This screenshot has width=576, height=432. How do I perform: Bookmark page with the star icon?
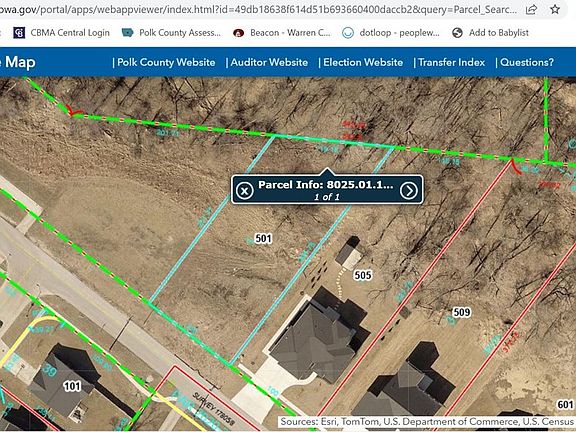click(x=555, y=9)
